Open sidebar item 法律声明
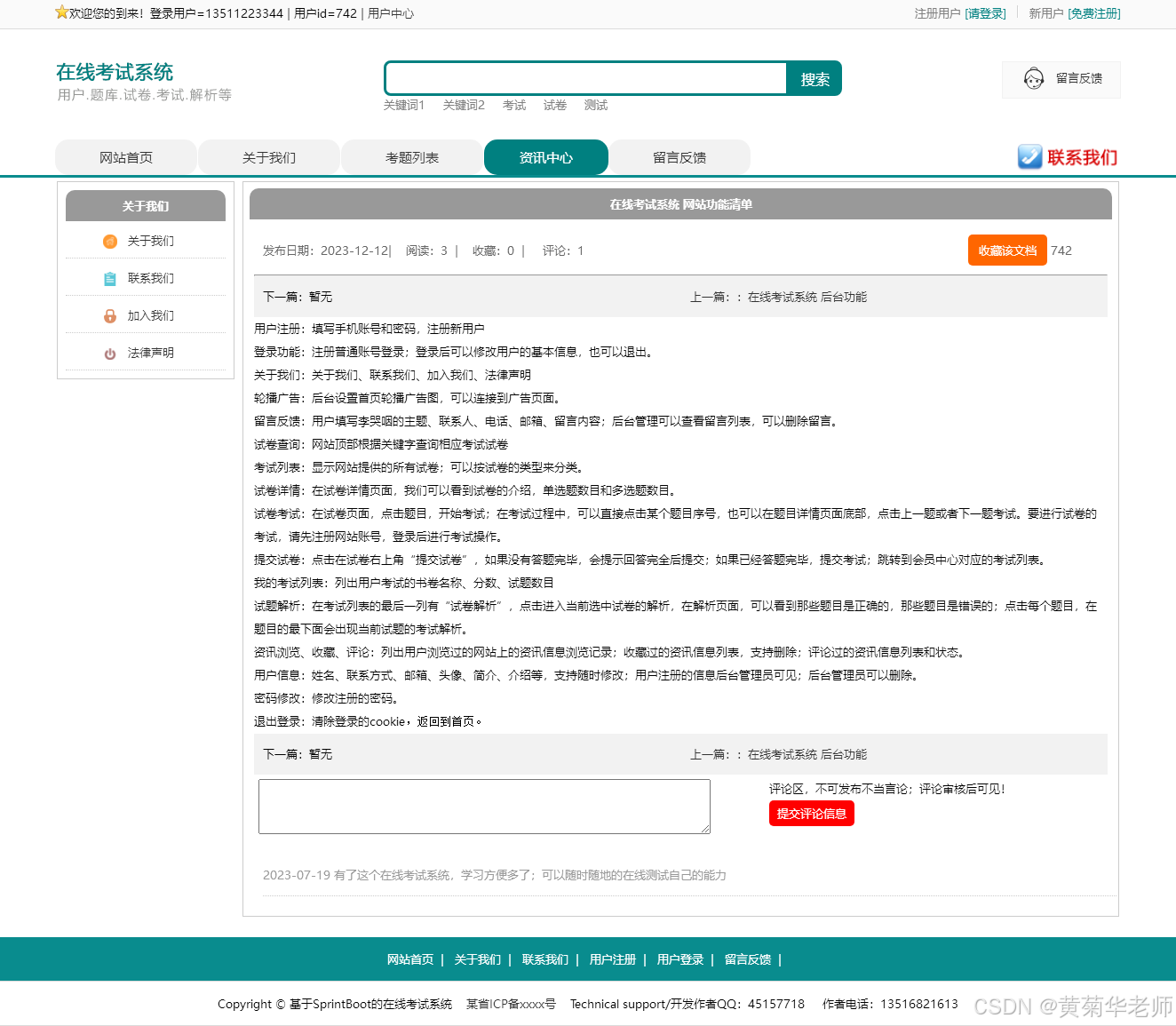 coord(151,353)
